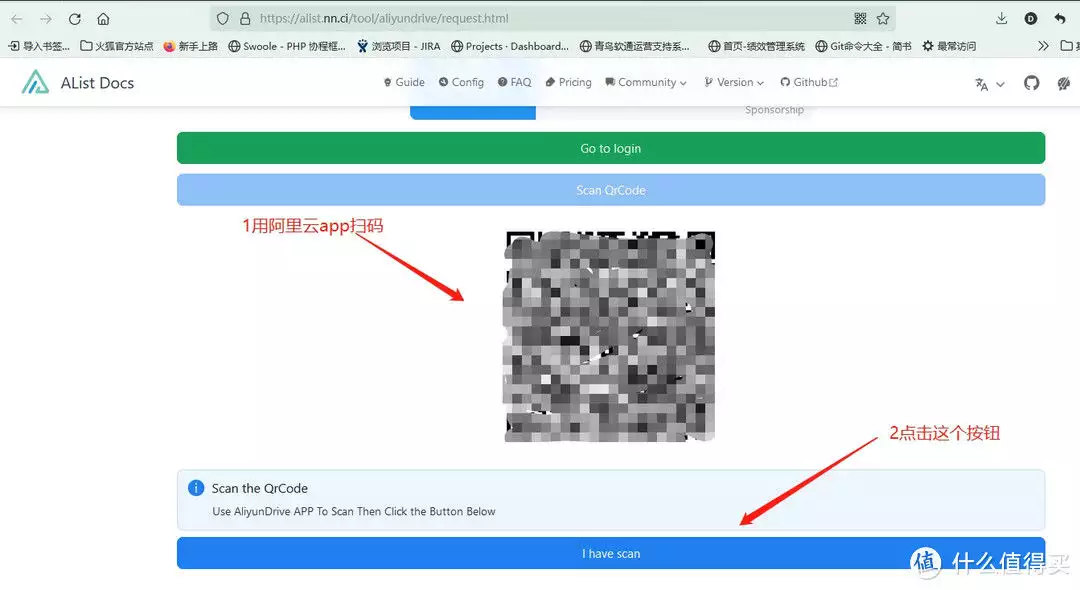Image resolution: width=1080 pixels, height=590 pixels.
Task: Click the padlock site security icon
Action: coord(245,19)
